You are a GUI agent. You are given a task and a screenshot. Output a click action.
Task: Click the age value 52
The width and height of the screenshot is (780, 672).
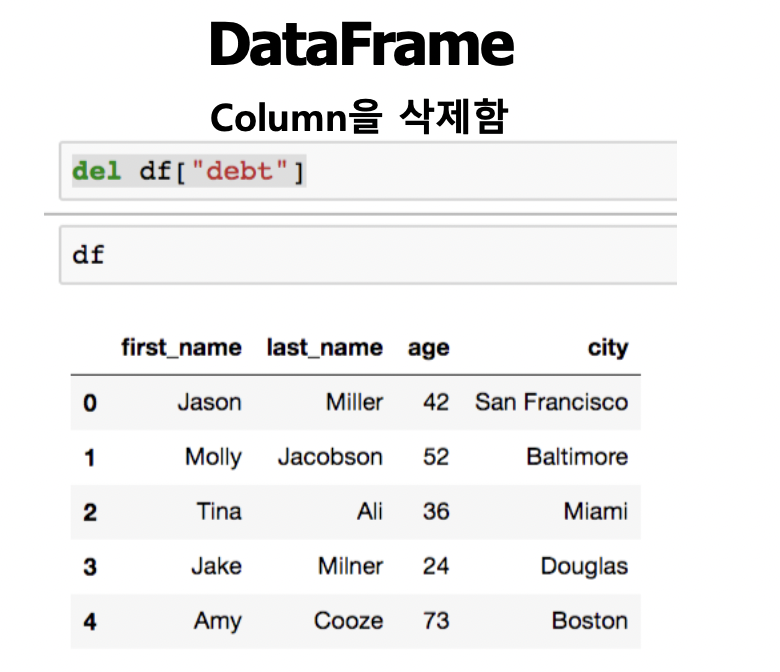(x=436, y=457)
